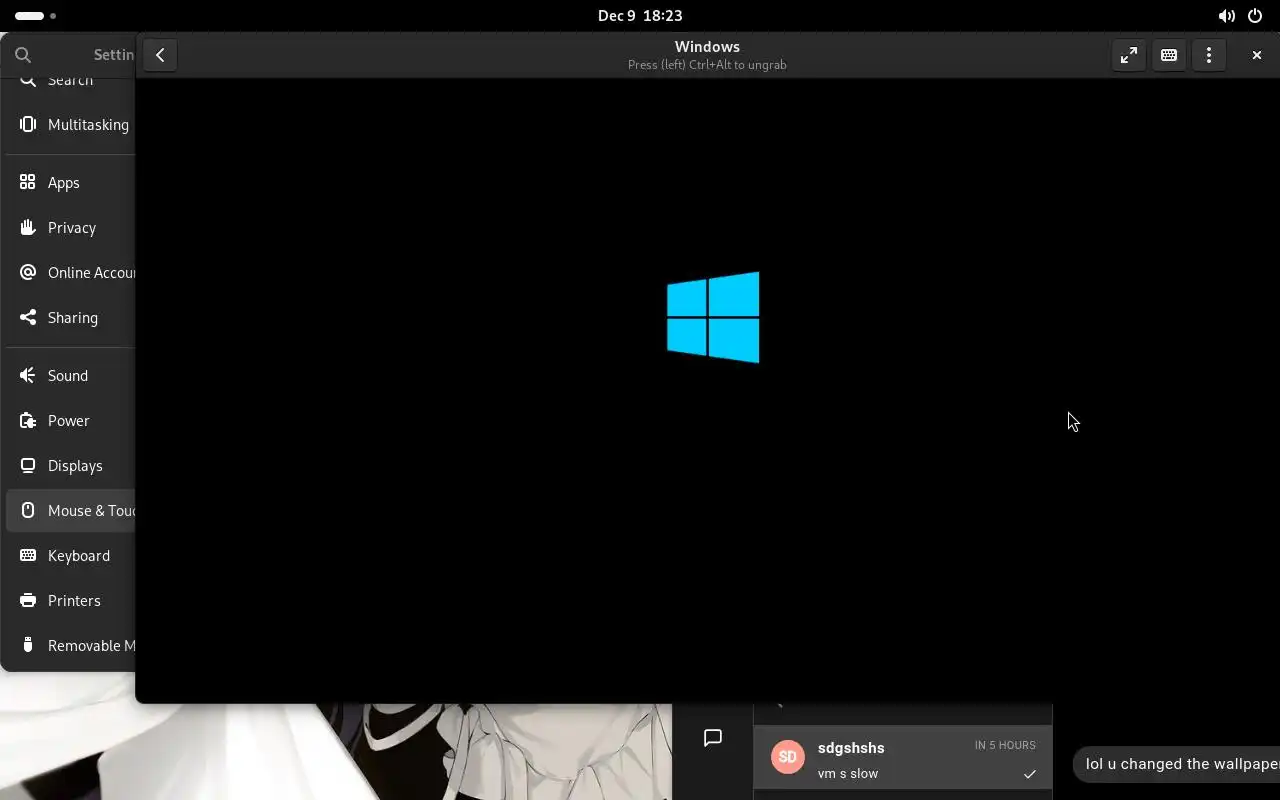Open Keyboard settings panel
The width and height of the screenshot is (1280, 800).
[70, 556]
